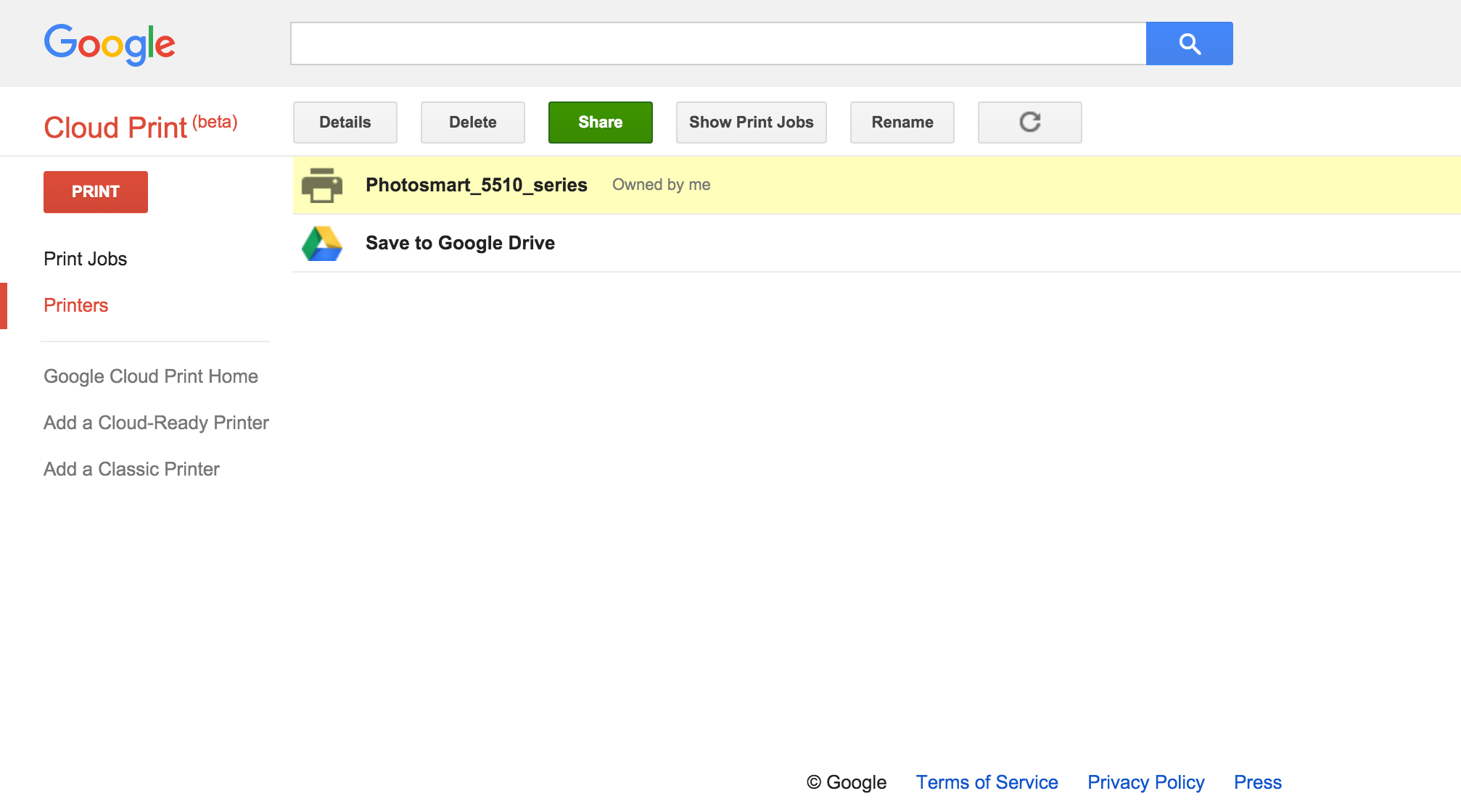Click the red PRINT button
The image size is (1461, 812).
coord(95,192)
